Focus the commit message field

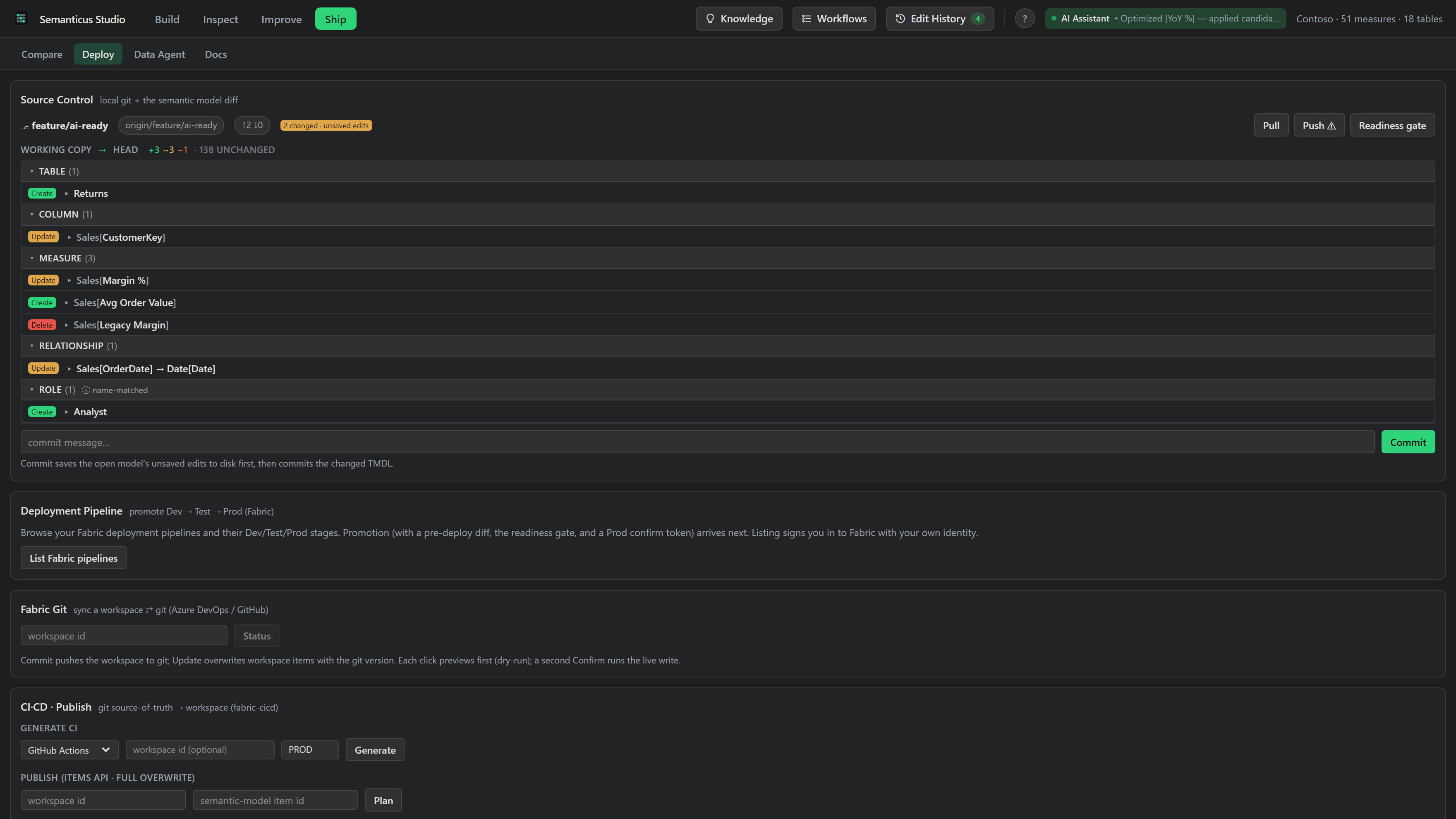click(x=697, y=442)
